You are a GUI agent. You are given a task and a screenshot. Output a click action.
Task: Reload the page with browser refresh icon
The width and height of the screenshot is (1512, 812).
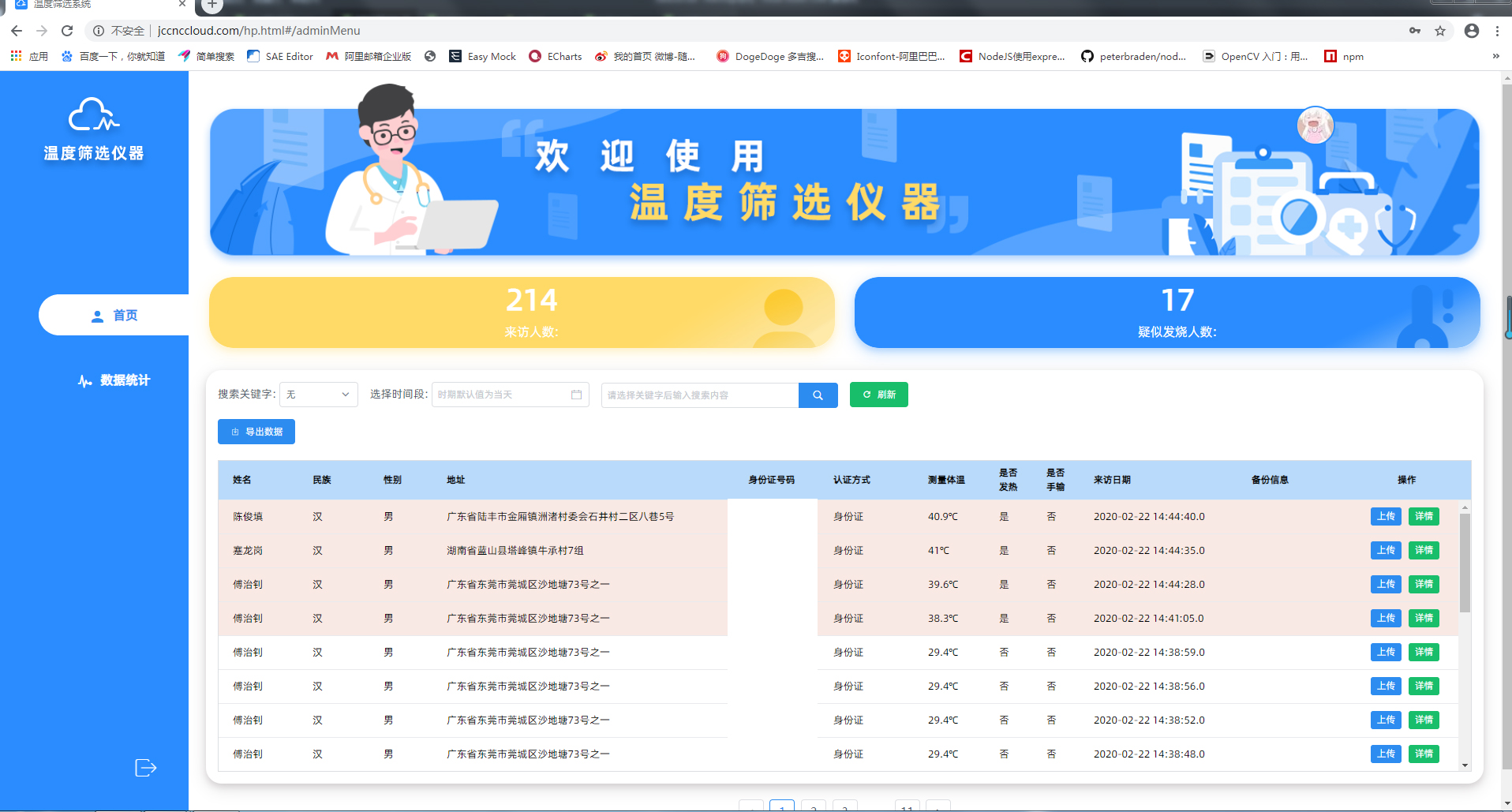pos(67,31)
